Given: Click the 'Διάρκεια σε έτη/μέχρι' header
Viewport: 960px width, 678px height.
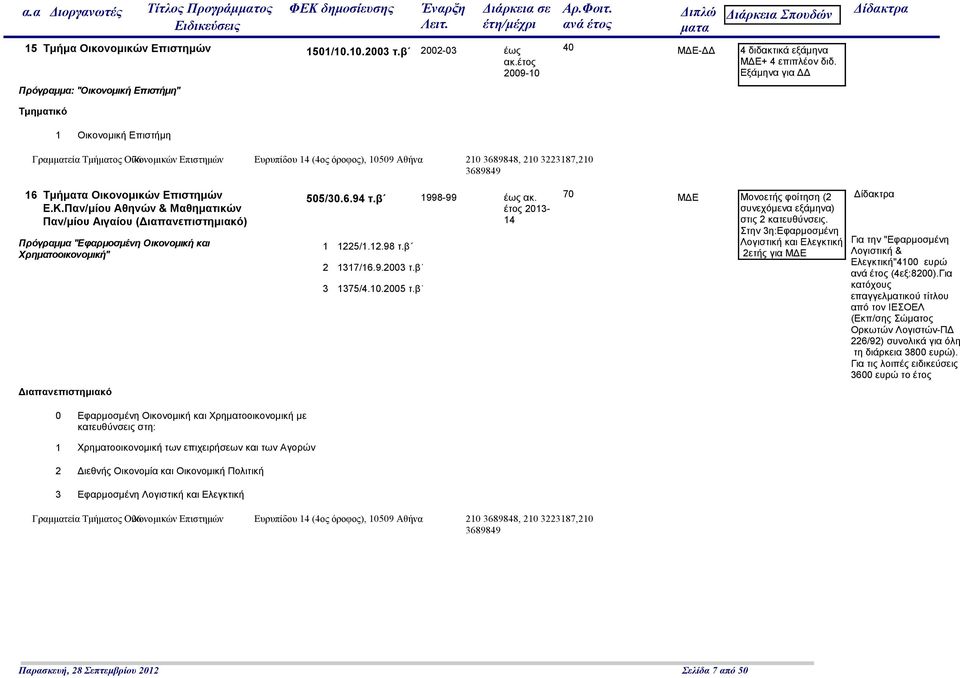Looking at the screenshot, I should pyautogui.click(x=516, y=17).
